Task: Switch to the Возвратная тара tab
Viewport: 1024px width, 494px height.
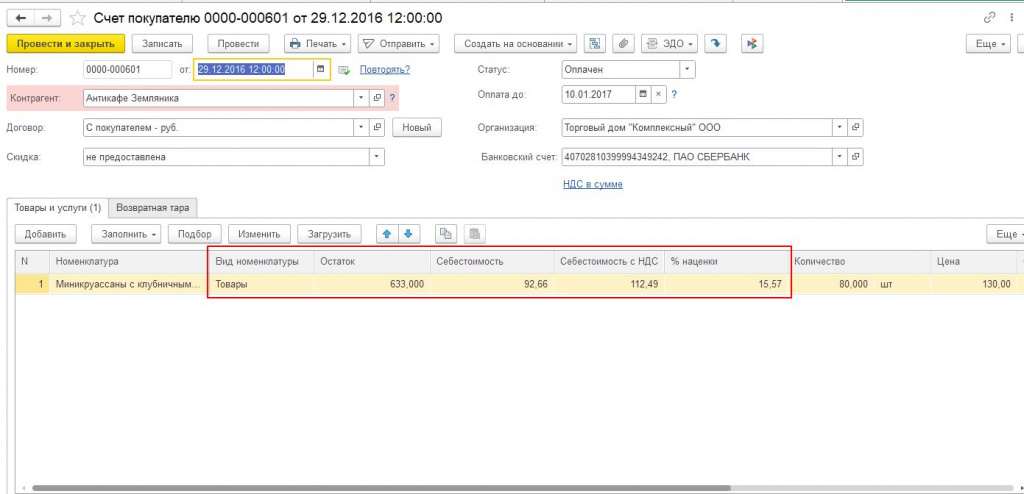Action: [x=153, y=208]
